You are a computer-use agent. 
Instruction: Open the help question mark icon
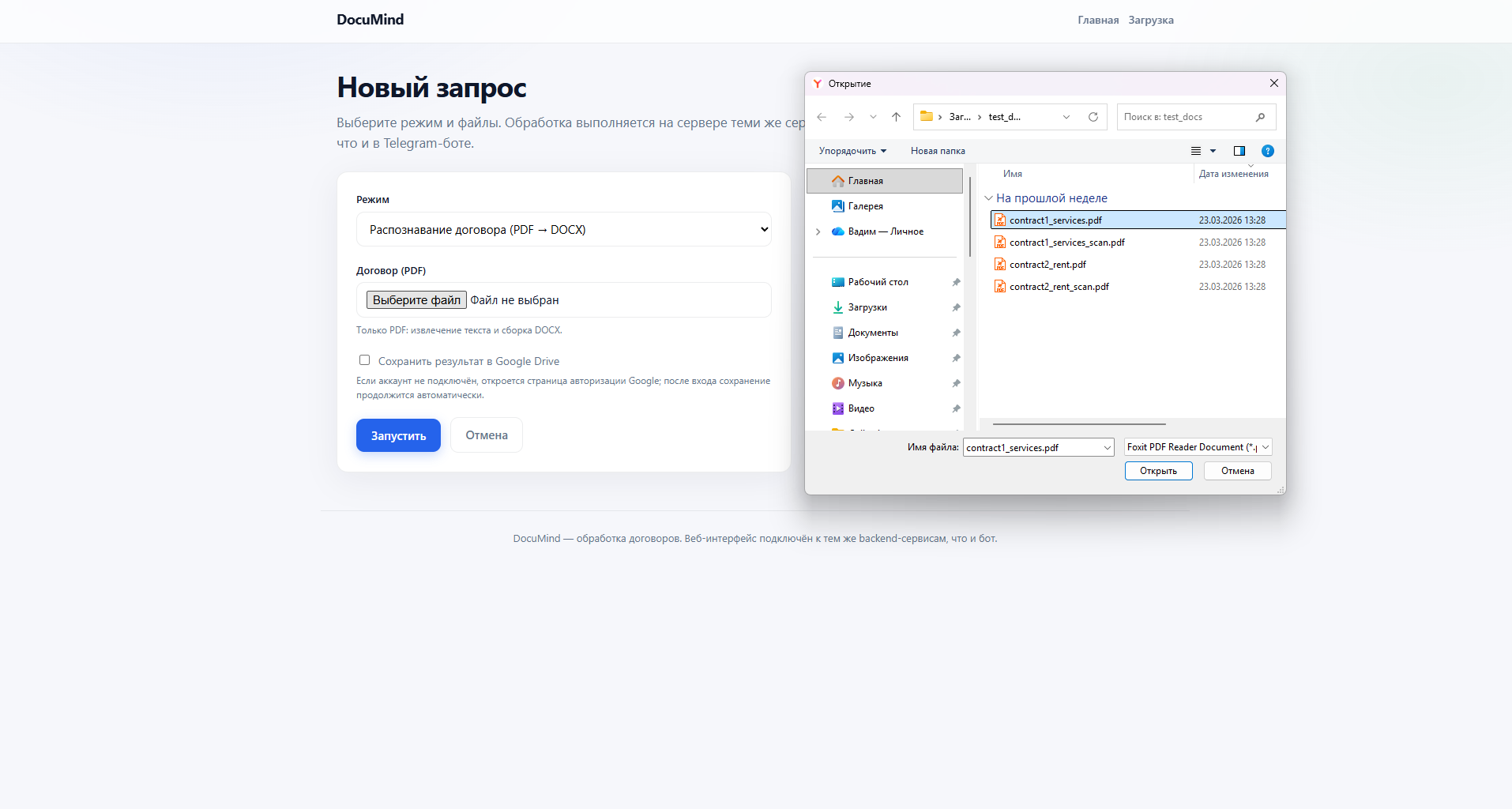click(x=1268, y=151)
